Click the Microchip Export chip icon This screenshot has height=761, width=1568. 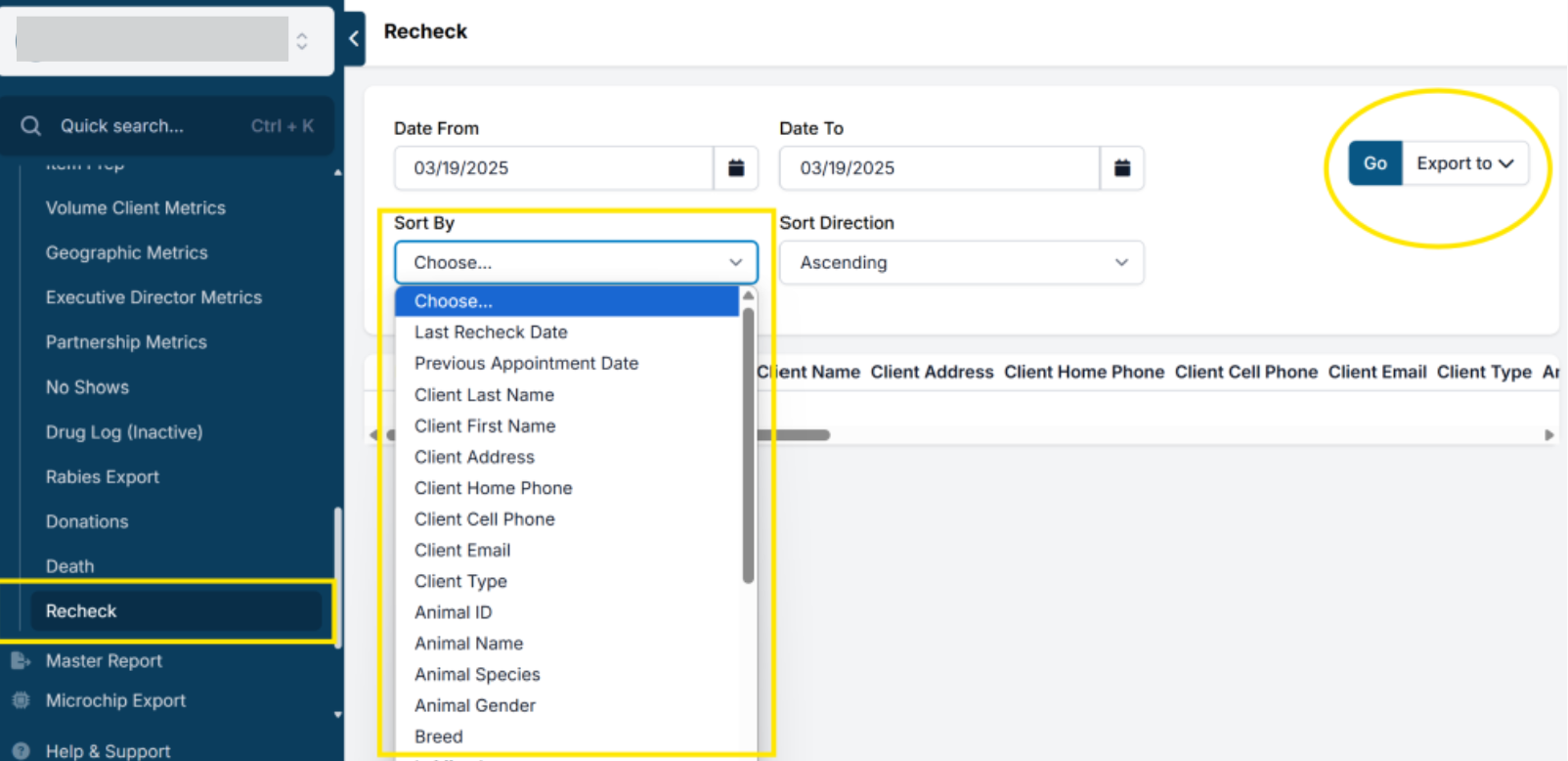(21, 700)
